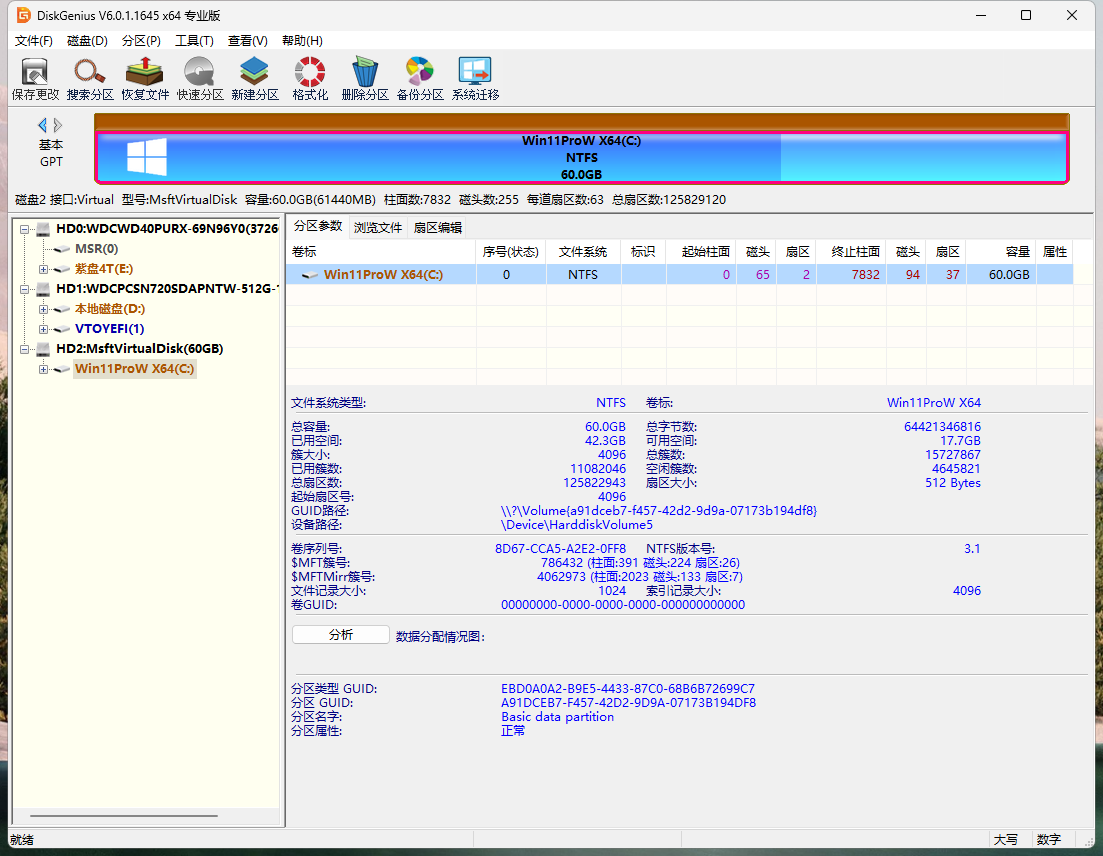Switch to the 扇区编辑 tab
Image resolution: width=1103 pixels, height=856 pixels.
click(x=438, y=227)
